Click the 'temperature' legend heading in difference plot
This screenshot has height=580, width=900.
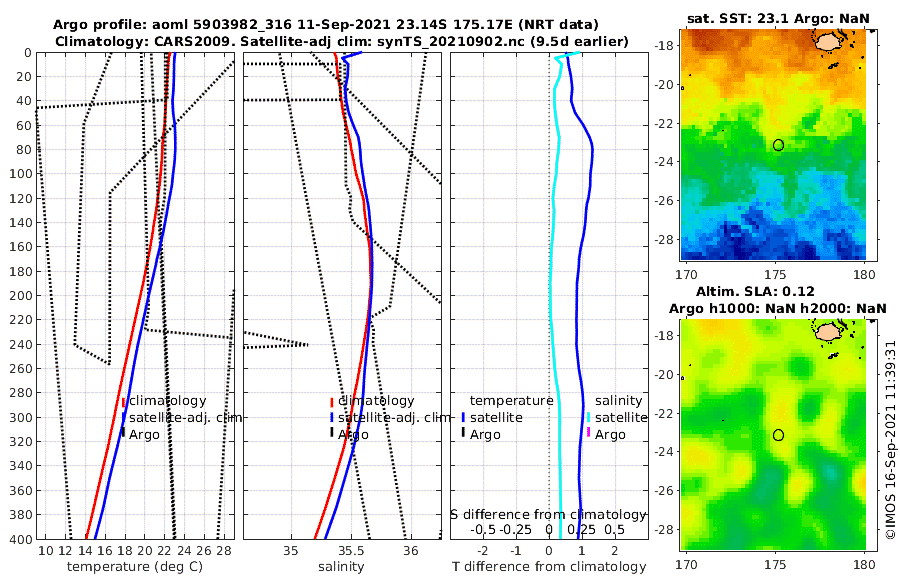tap(511, 401)
